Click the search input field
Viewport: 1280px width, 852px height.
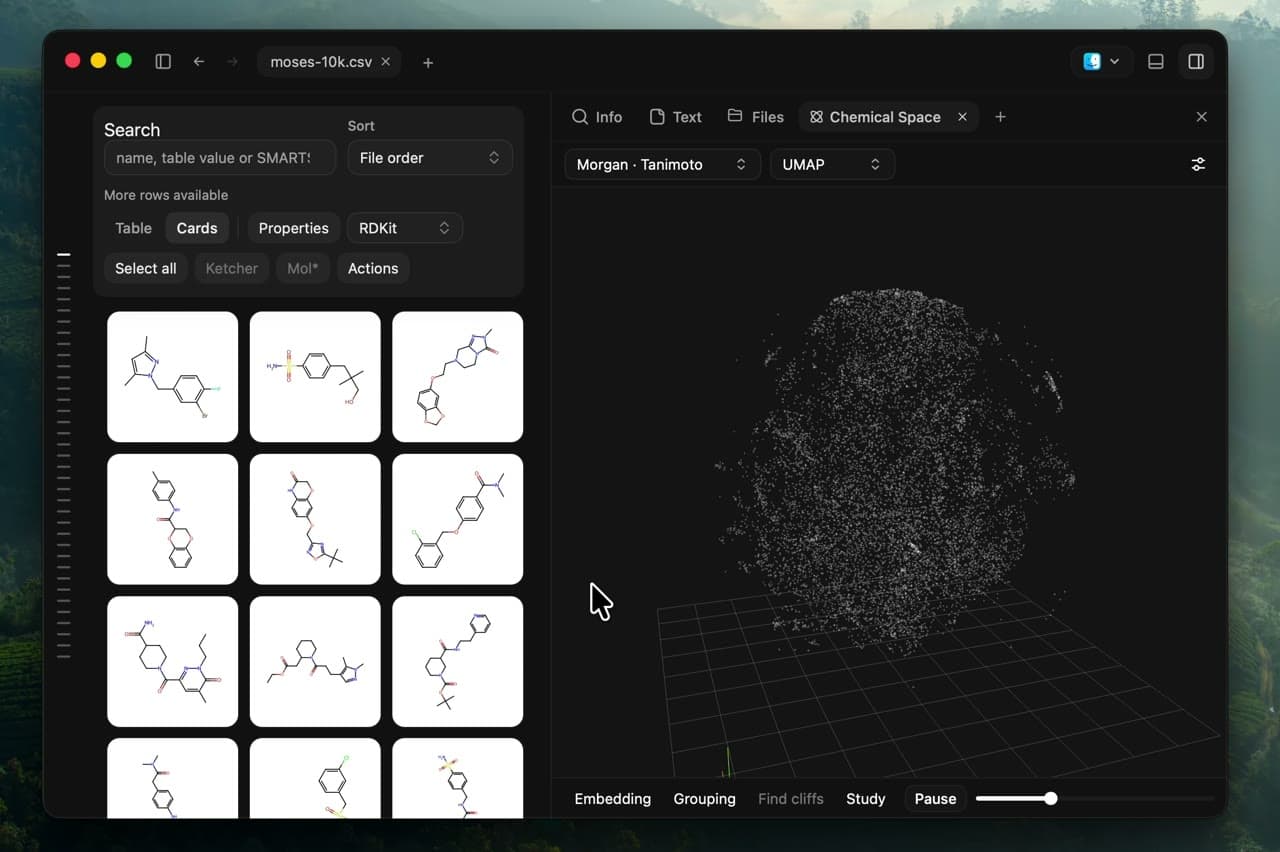220,158
